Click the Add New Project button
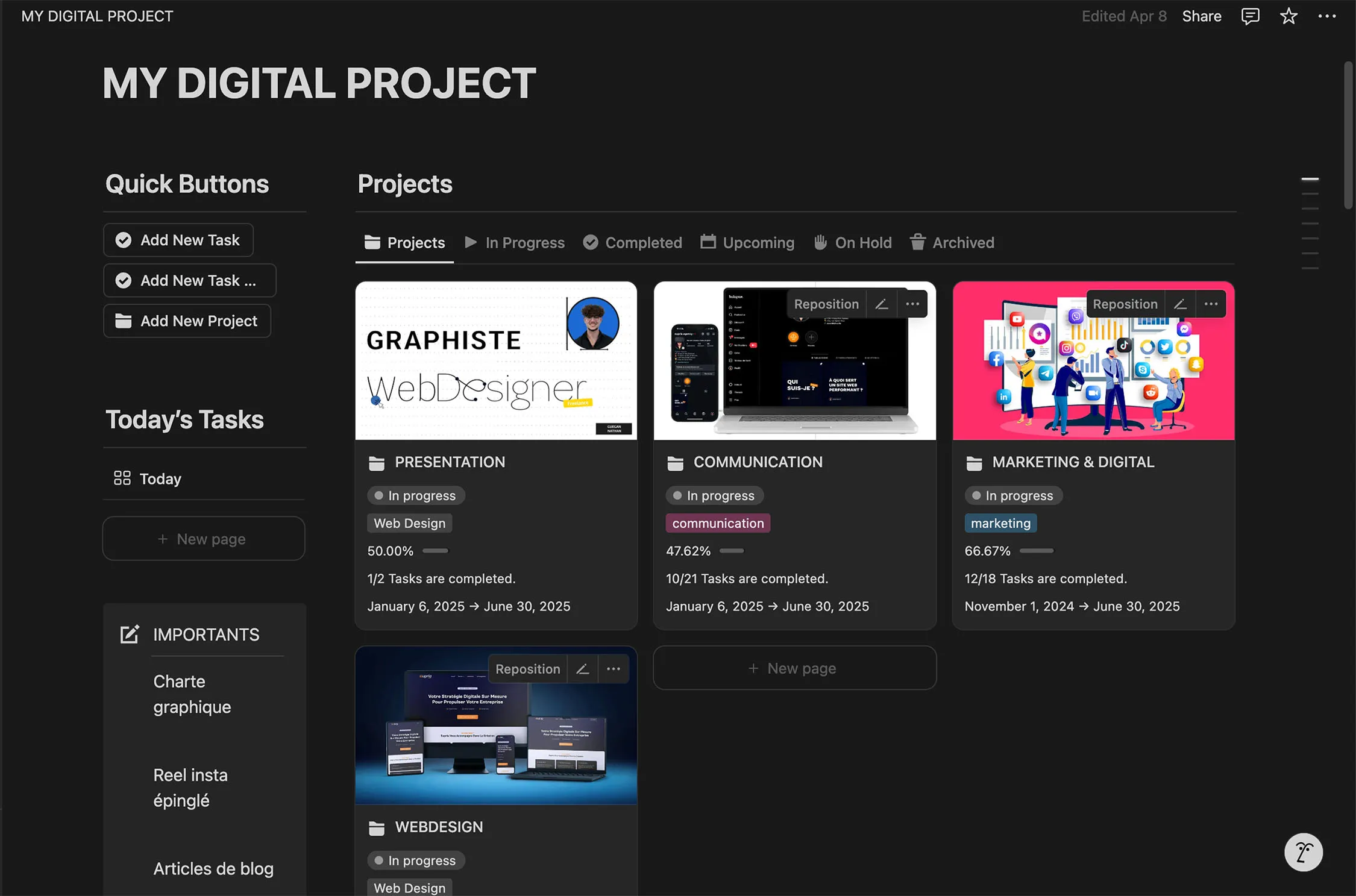Viewport: 1356px width, 896px height. (187, 321)
